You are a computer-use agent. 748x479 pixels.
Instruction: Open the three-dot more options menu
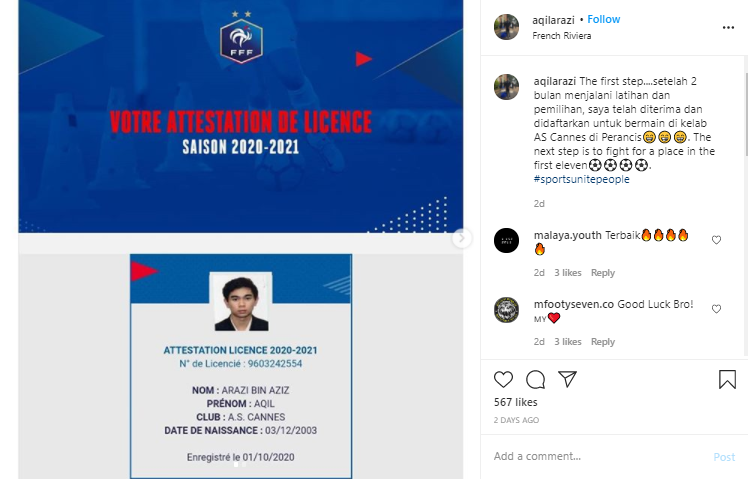(728, 28)
